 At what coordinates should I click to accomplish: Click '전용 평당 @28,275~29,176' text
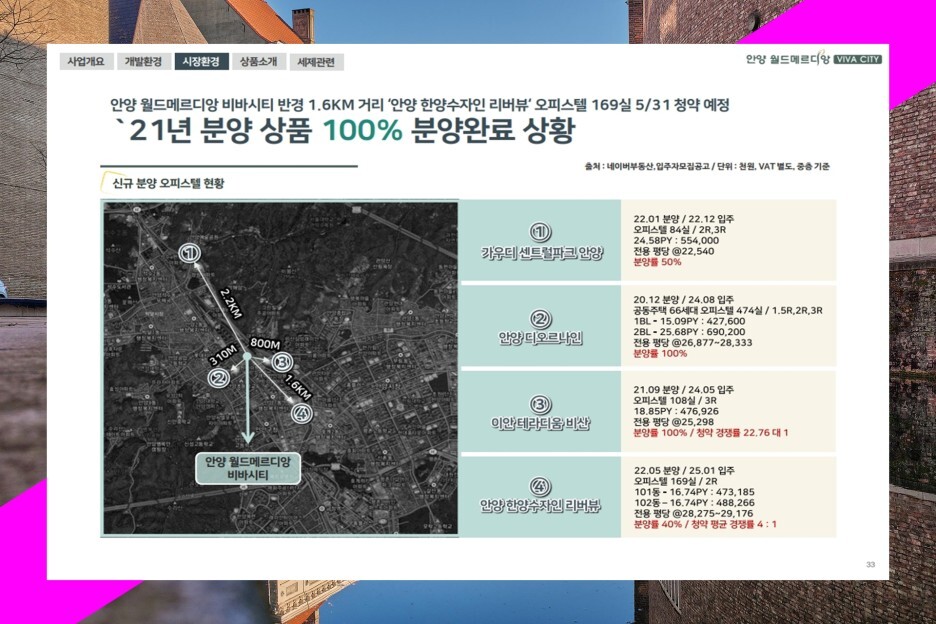click(x=694, y=514)
